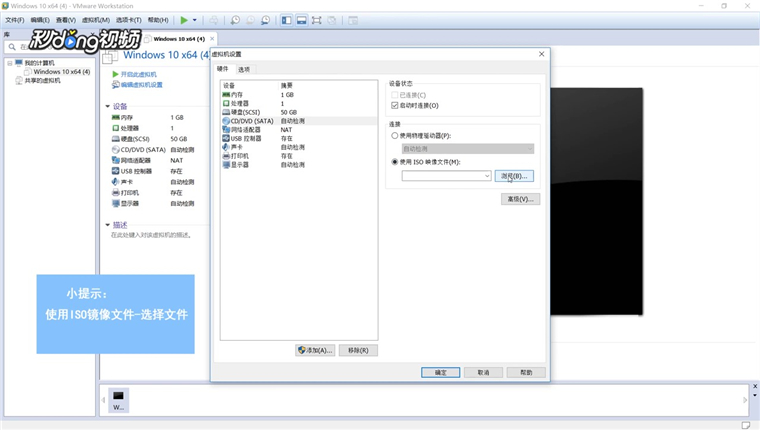Select the Windows 10 x64 (4) document tab

point(179,39)
